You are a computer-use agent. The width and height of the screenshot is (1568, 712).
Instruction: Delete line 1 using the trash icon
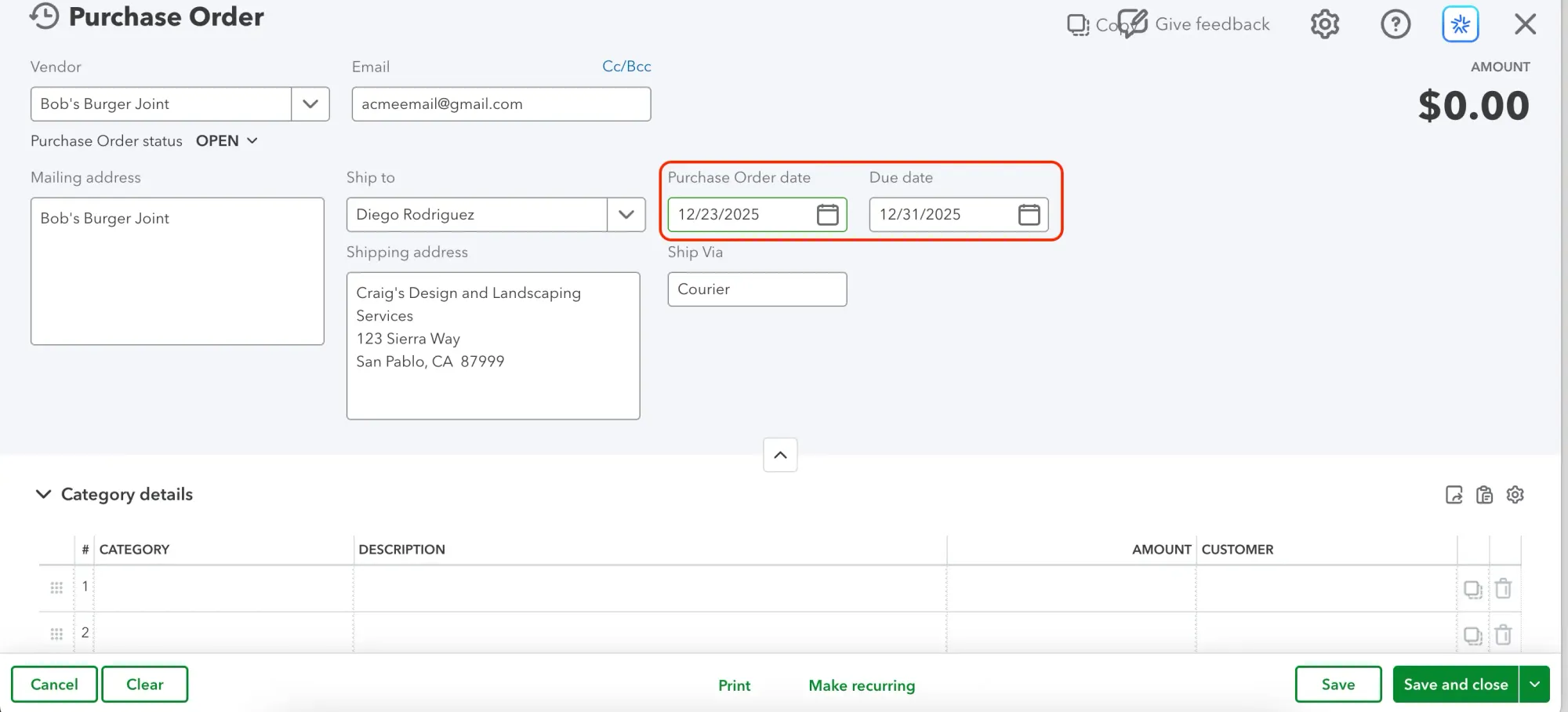click(x=1504, y=588)
